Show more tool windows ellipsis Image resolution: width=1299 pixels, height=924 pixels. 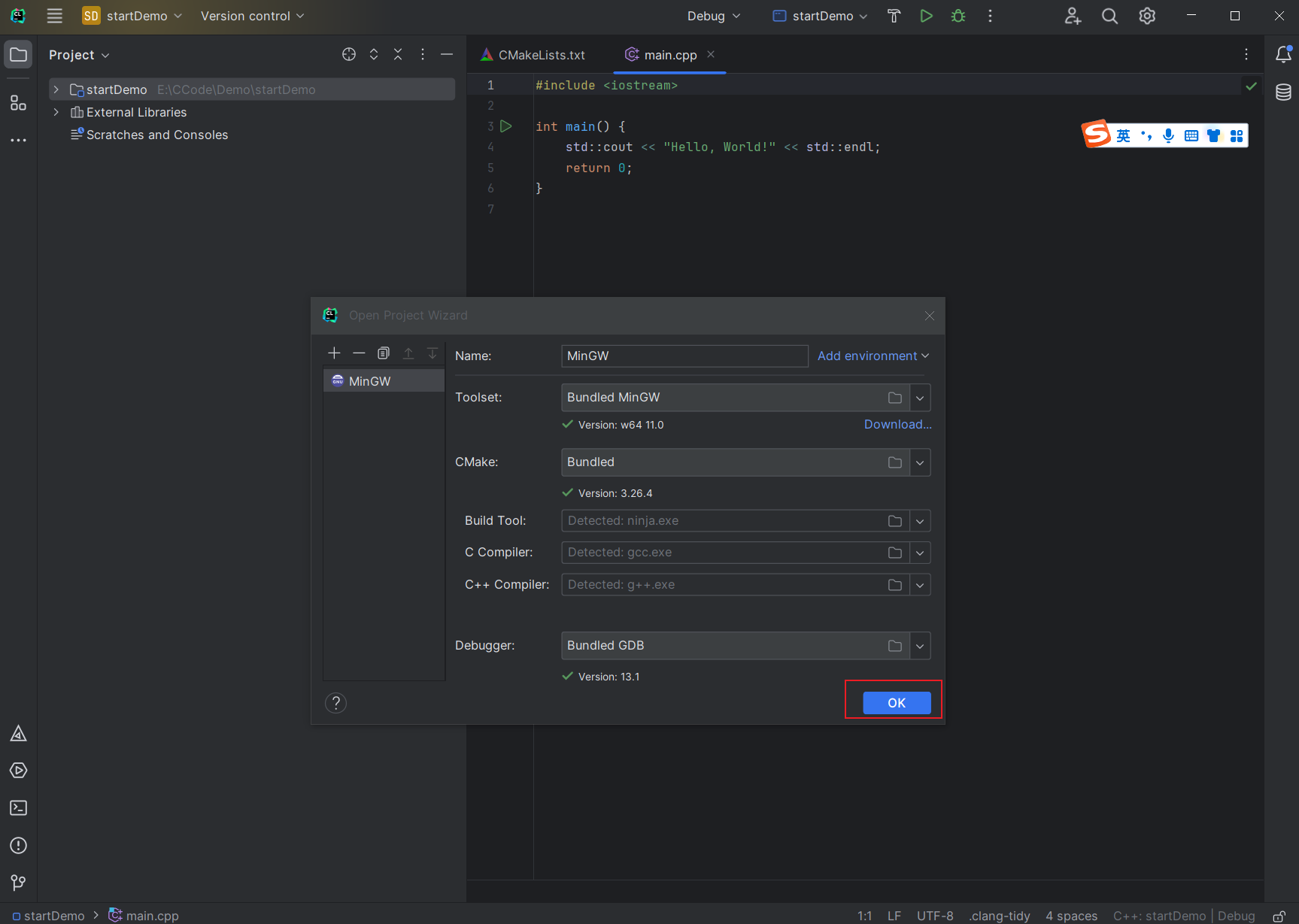(18, 140)
